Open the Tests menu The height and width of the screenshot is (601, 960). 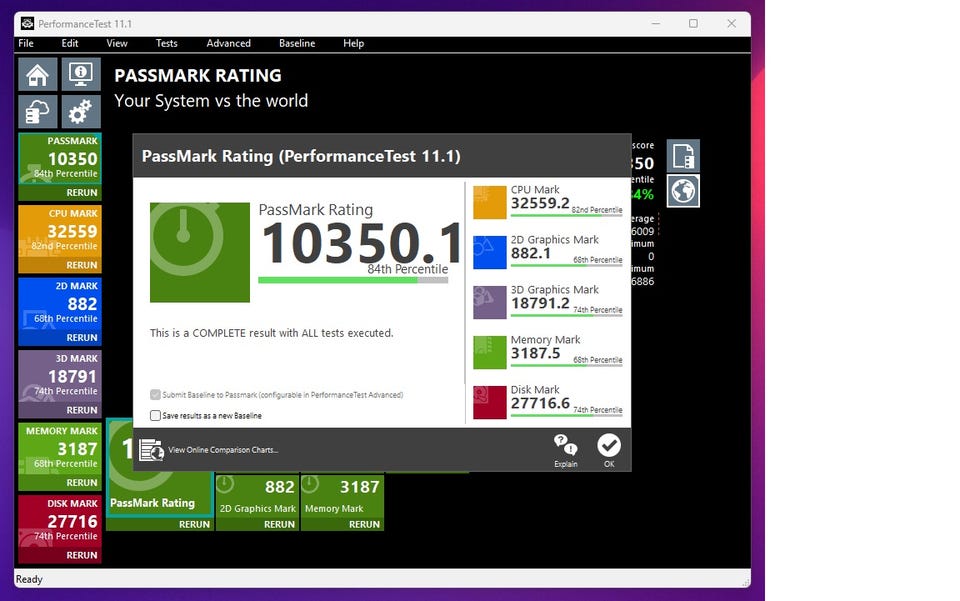coord(167,43)
